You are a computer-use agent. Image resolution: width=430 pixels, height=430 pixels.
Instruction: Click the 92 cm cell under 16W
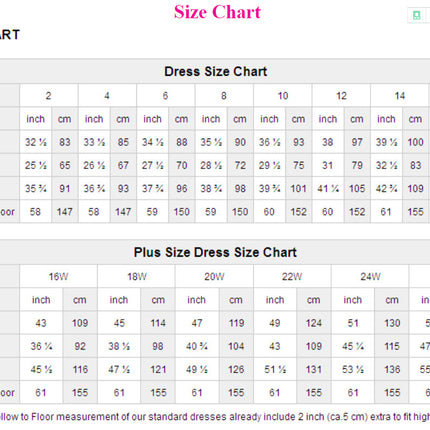point(80,346)
